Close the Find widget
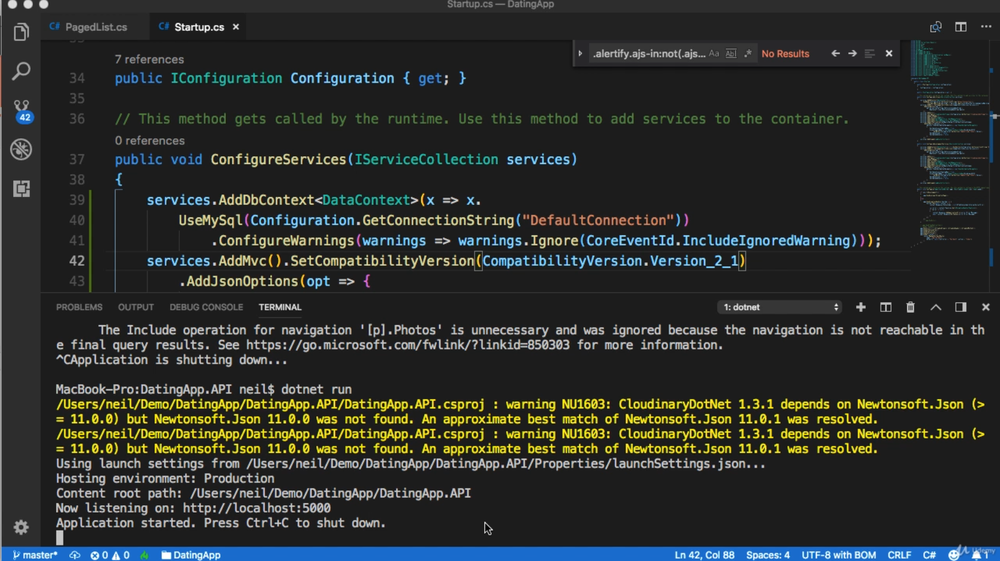 [x=889, y=54]
